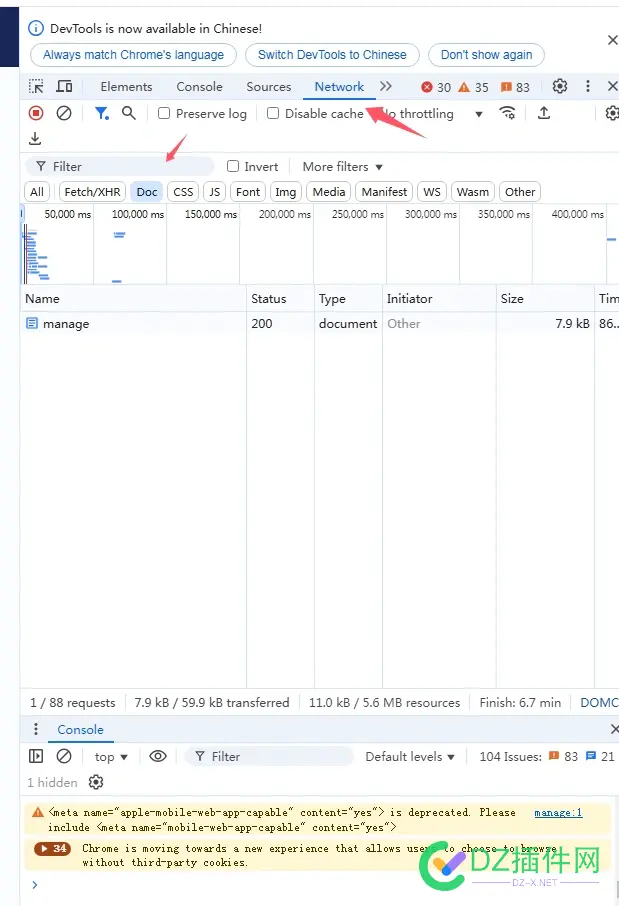
Task: Click the inspect element picker icon
Action: point(36,87)
